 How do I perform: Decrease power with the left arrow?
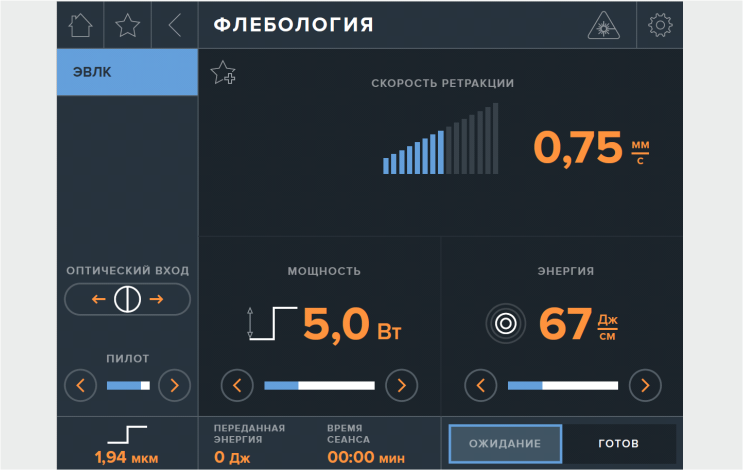(x=237, y=385)
